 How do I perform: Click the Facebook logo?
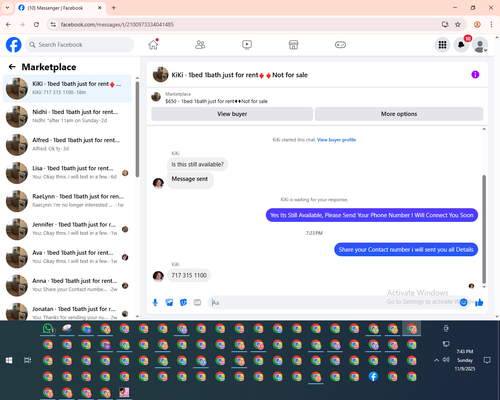tap(14, 45)
